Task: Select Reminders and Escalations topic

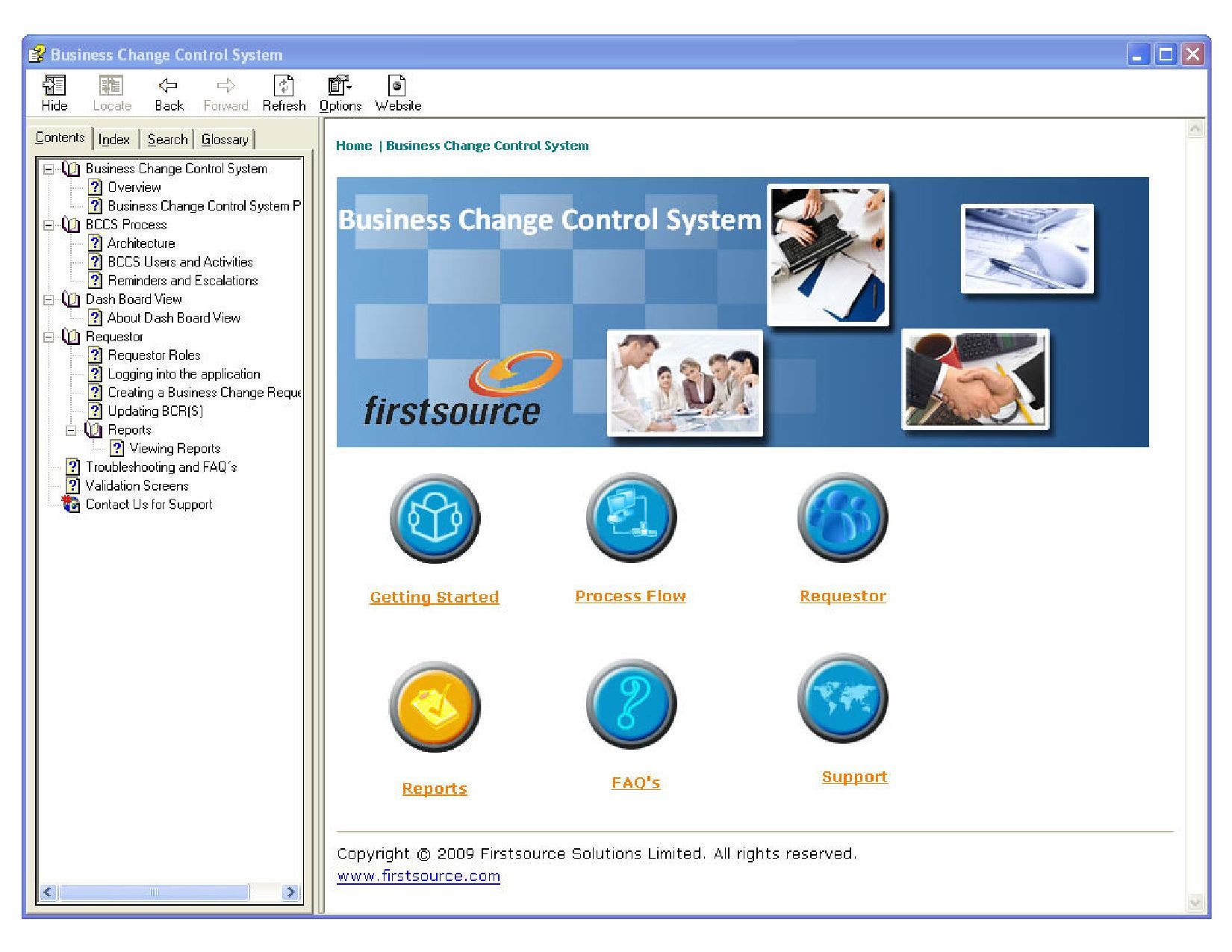Action: point(183,281)
